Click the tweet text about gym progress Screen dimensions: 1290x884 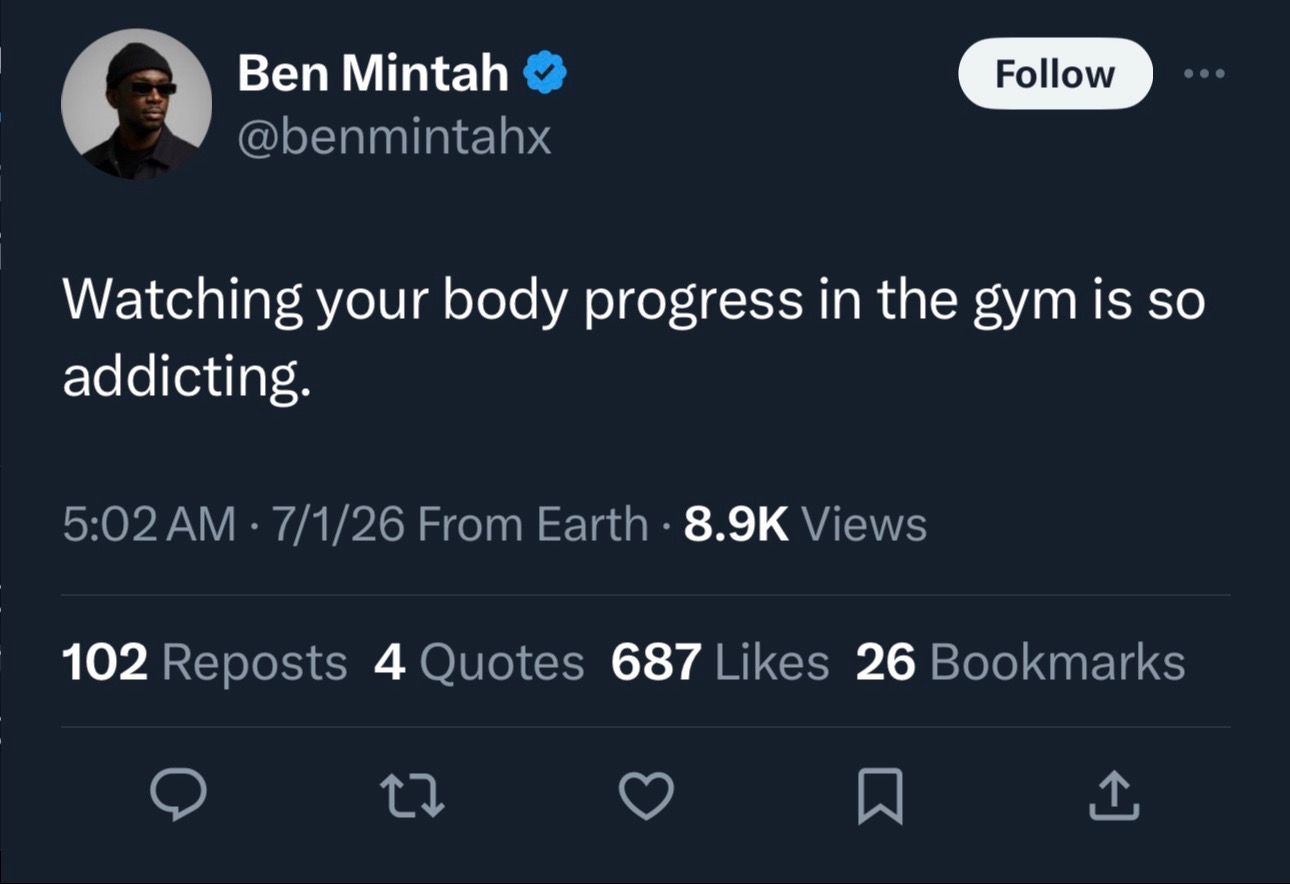634,335
